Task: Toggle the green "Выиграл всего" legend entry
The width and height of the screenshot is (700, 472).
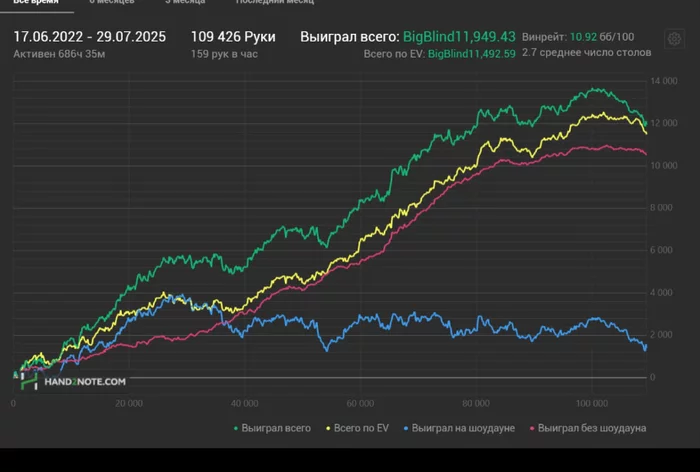Action: (272, 428)
